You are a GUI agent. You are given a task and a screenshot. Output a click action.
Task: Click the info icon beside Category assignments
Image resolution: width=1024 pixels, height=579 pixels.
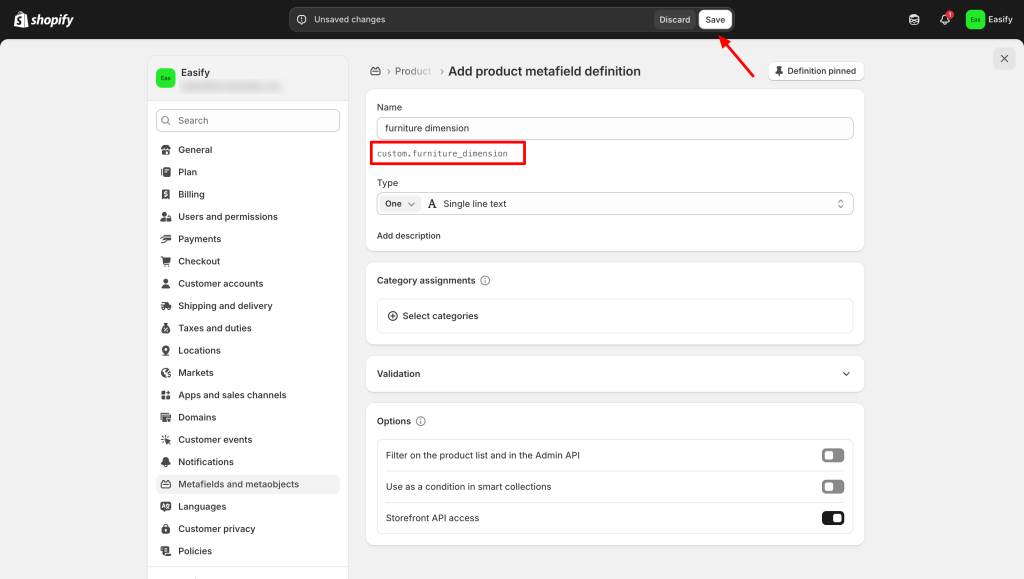(485, 281)
